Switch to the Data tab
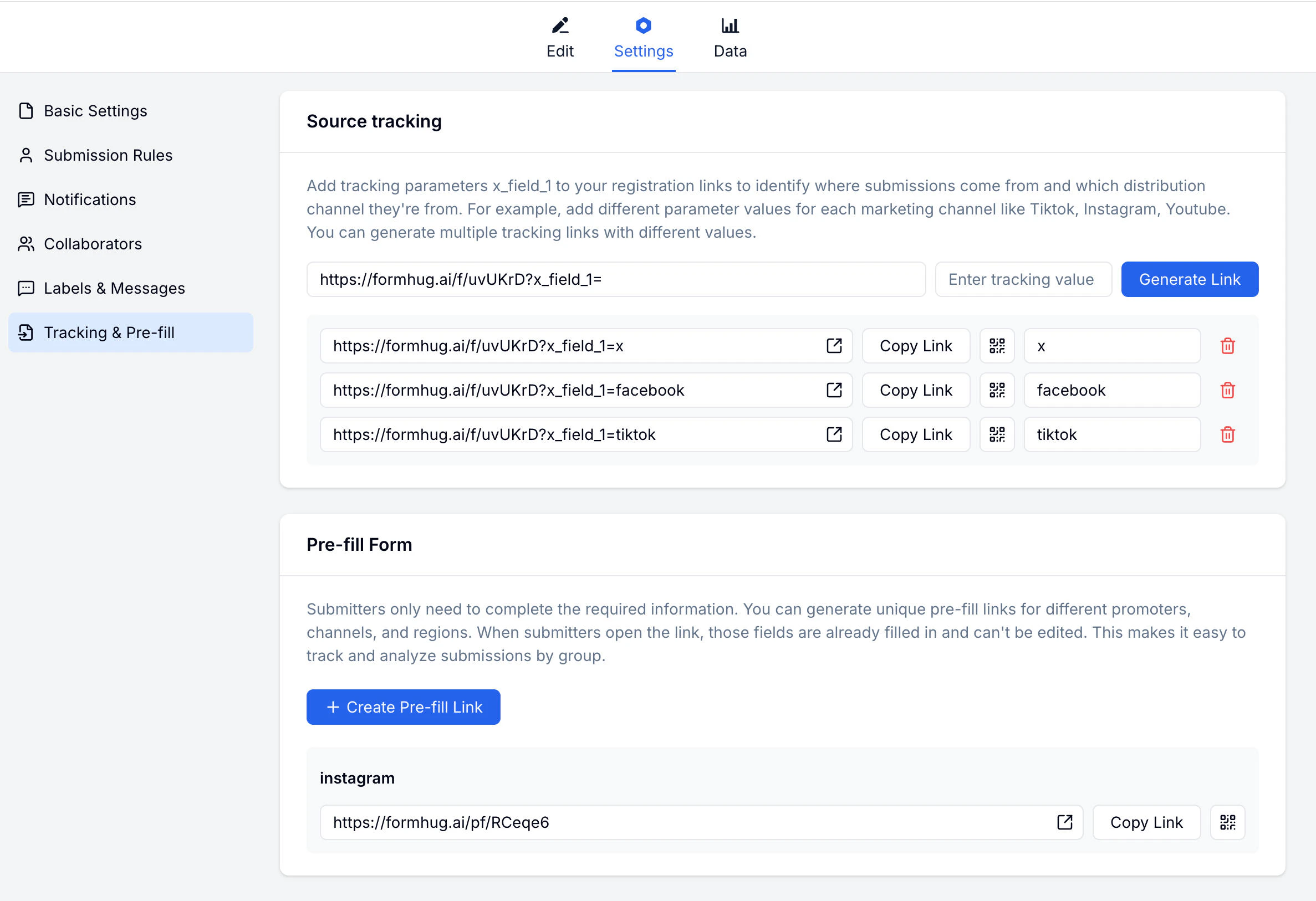Viewport: 1316px width, 901px height. point(730,38)
